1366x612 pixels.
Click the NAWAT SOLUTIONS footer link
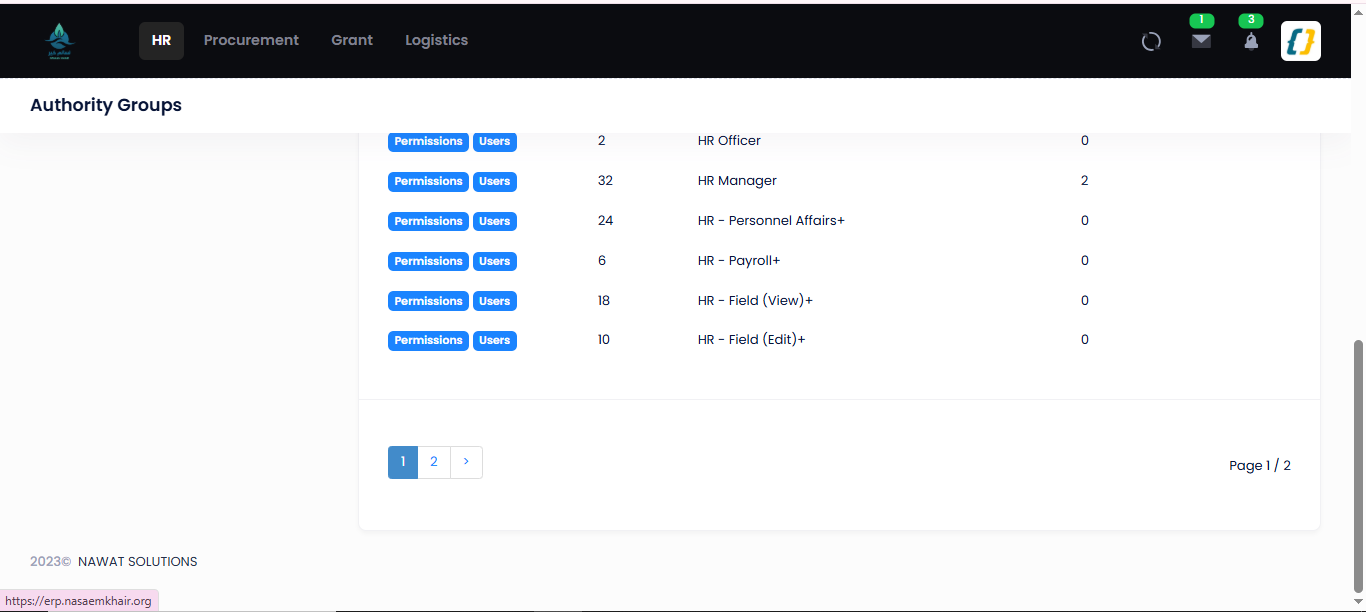coord(138,561)
